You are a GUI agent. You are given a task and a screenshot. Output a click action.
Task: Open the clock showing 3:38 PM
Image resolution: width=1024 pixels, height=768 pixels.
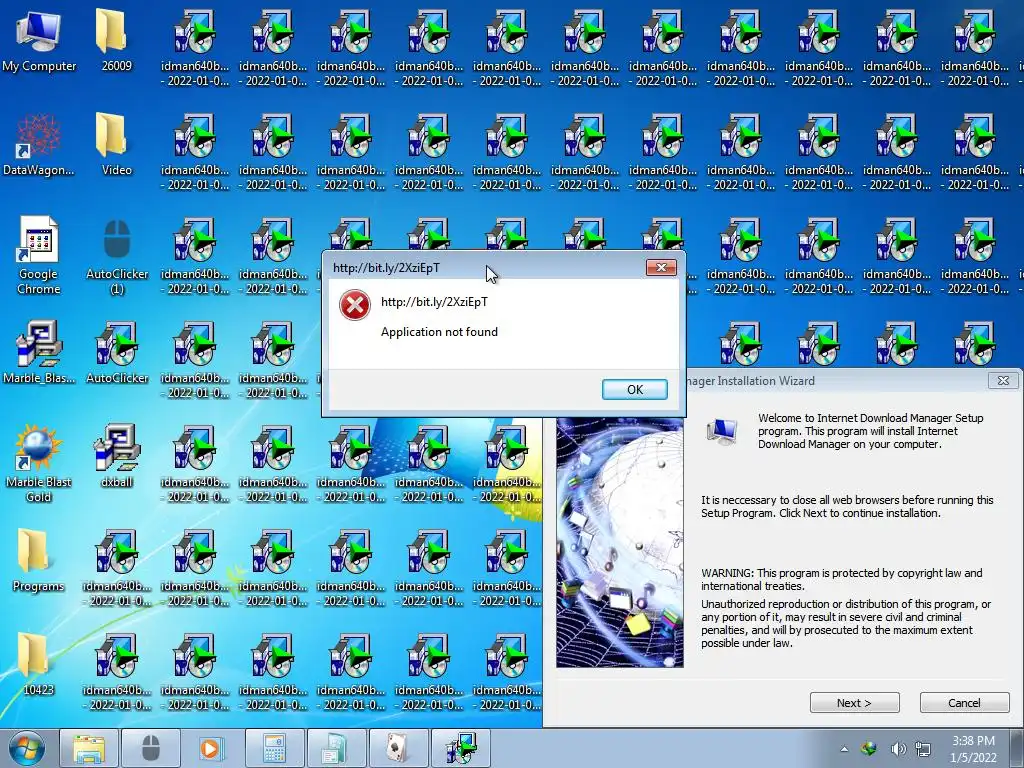973,749
